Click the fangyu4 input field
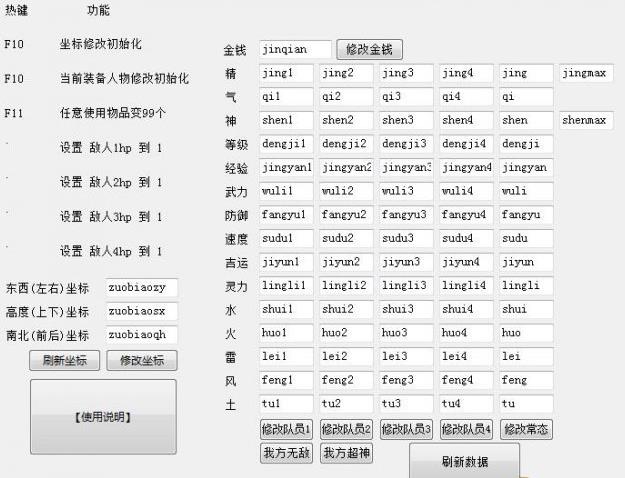Image resolution: width=625 pixels, height=478 pixels. click(466, 215)
